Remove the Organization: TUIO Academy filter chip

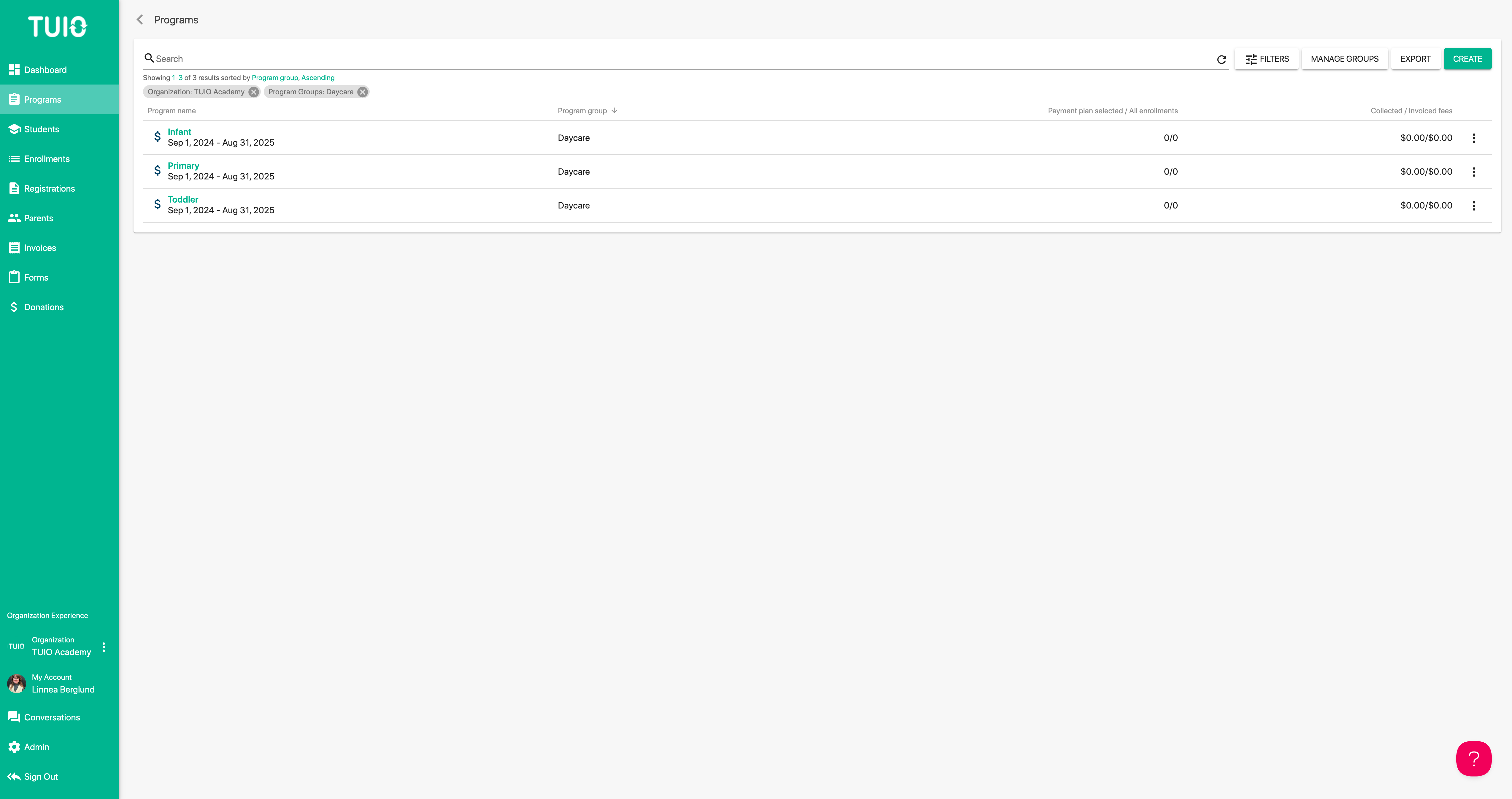pos(254,92)
